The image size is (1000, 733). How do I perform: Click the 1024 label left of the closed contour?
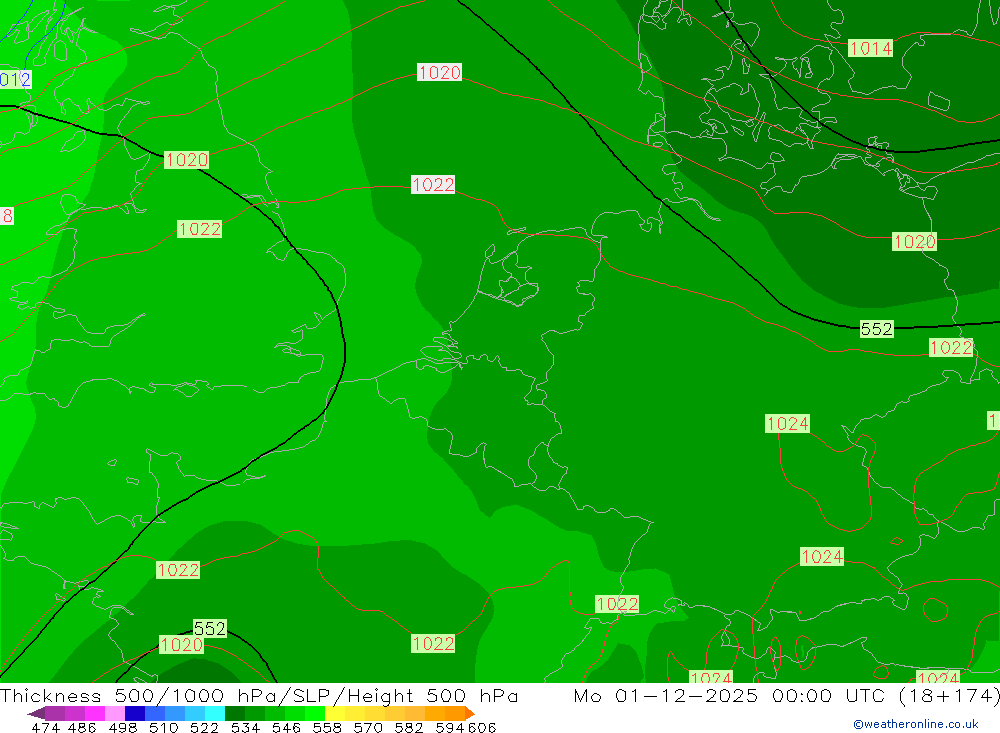(787, 424)
